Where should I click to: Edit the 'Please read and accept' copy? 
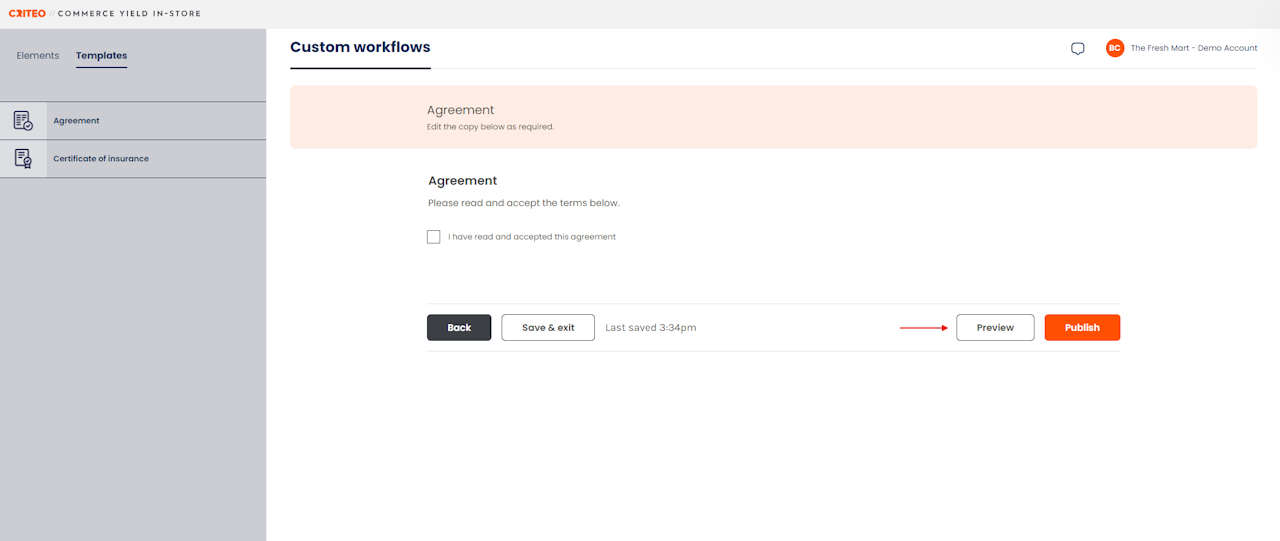523,203
